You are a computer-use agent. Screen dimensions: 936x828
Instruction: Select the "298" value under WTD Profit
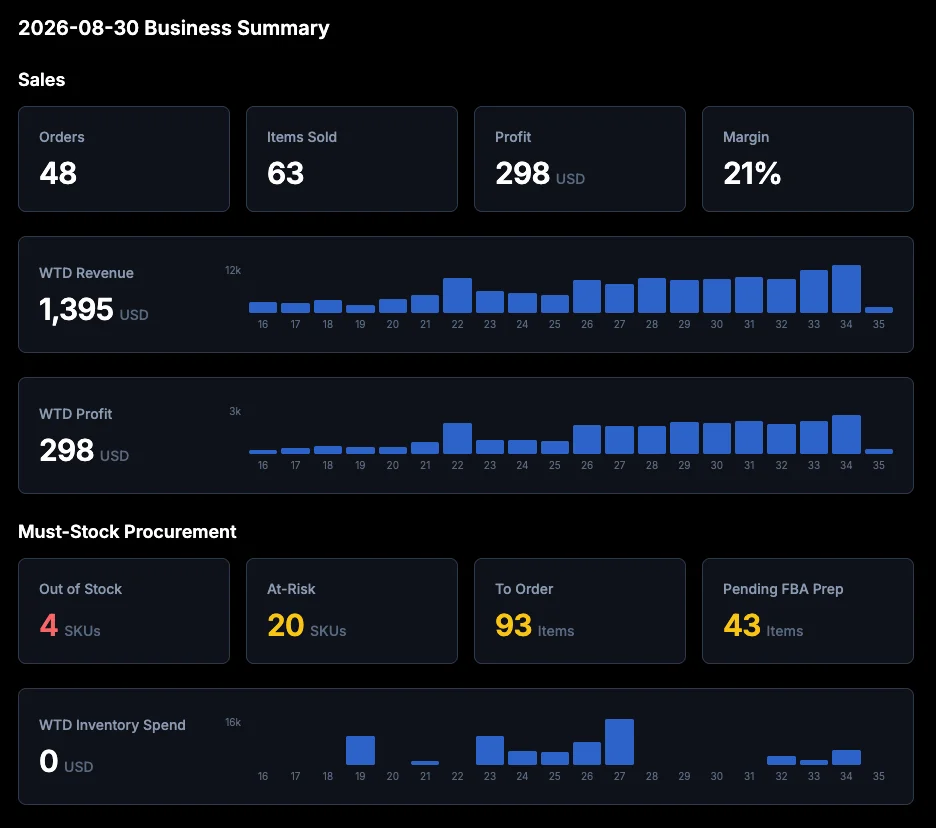click(66, 450)
